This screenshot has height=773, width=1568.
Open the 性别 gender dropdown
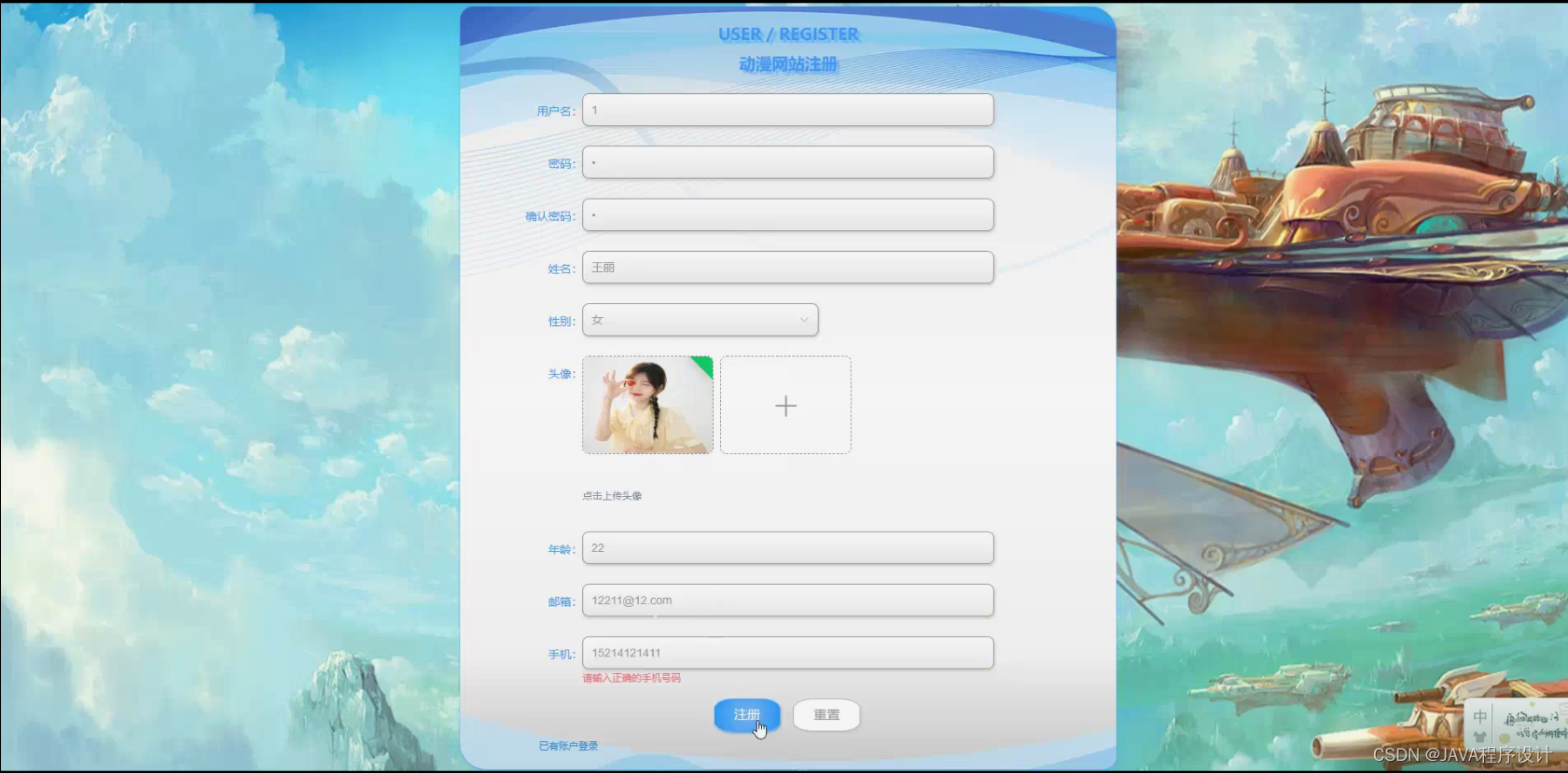click(700, 320)
